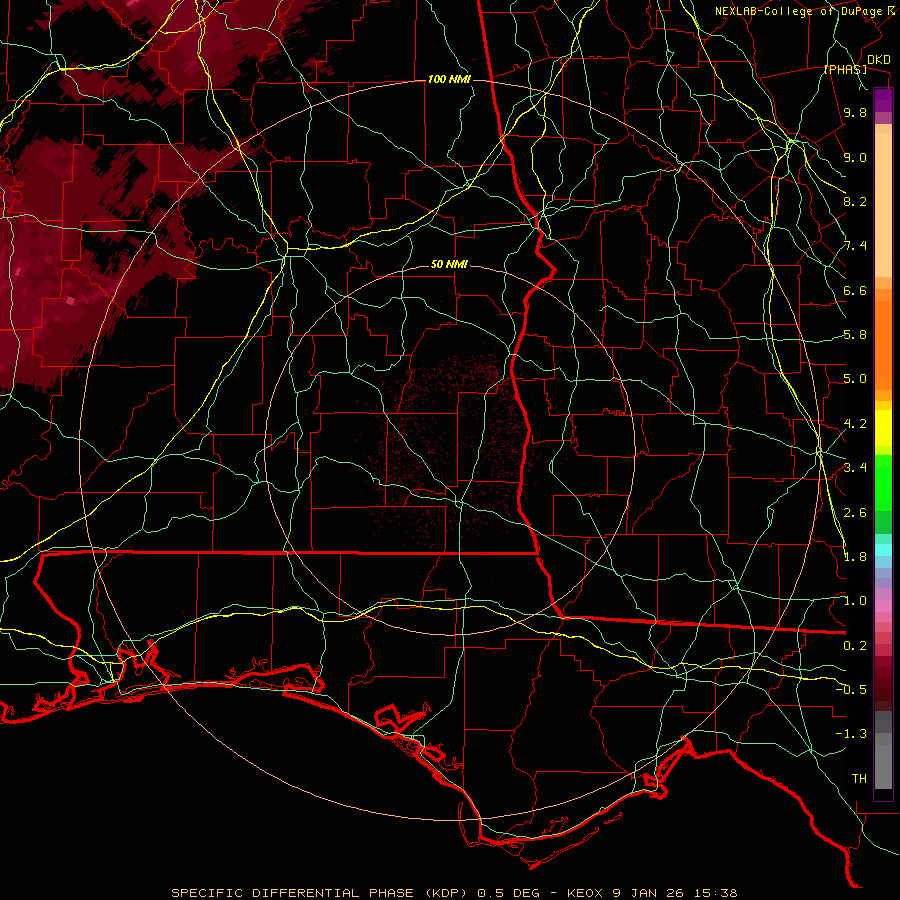Click the 50 NMI range ring label
Screen dimensions: 900x900
449,265
